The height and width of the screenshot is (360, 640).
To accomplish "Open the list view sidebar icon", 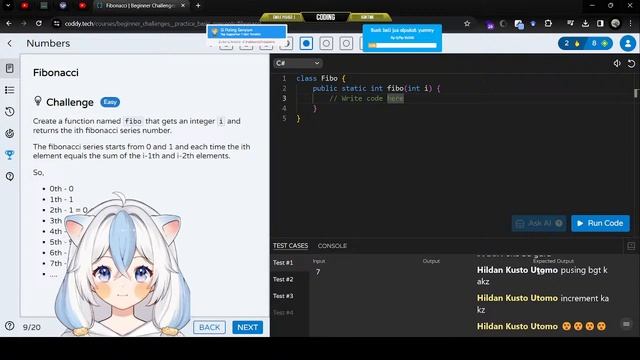I will click(10, 90).
